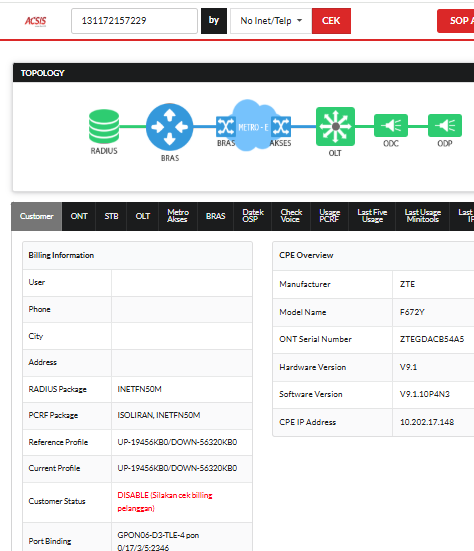Viewport: 474px width, 551px height.
Task: Click the Metro-E BRAS-side switch icon
Action: pyautogui.click(x=226, y=127)
